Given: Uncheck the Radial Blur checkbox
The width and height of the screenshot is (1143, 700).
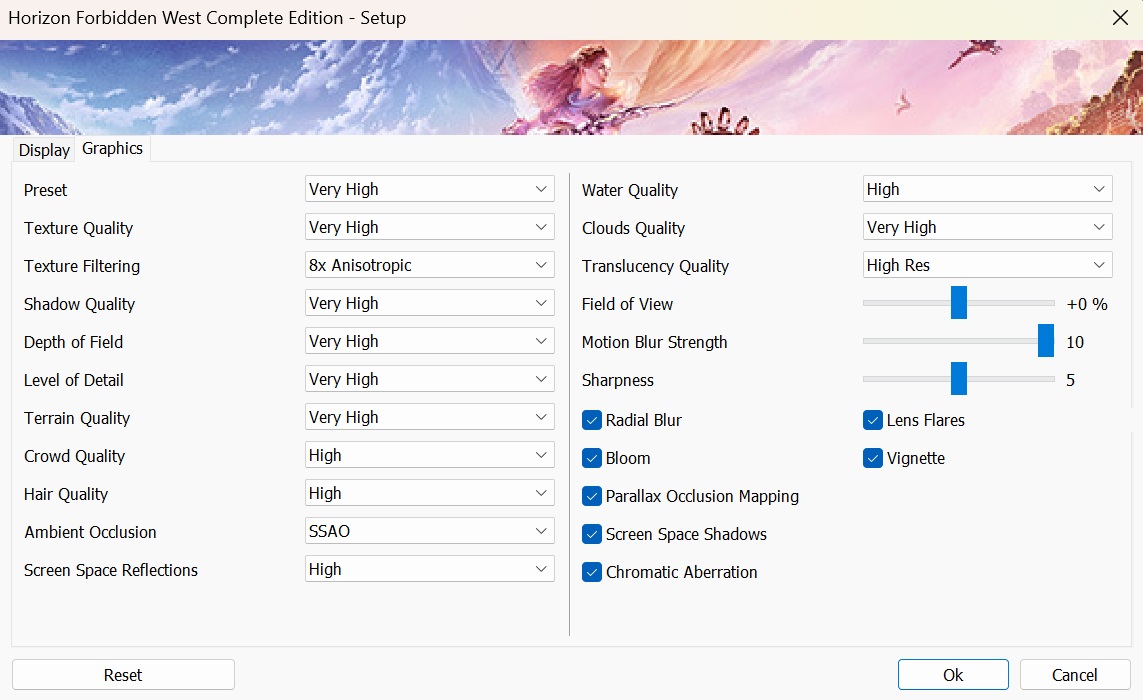Looking at the screenshot, I should coord(592,420).
